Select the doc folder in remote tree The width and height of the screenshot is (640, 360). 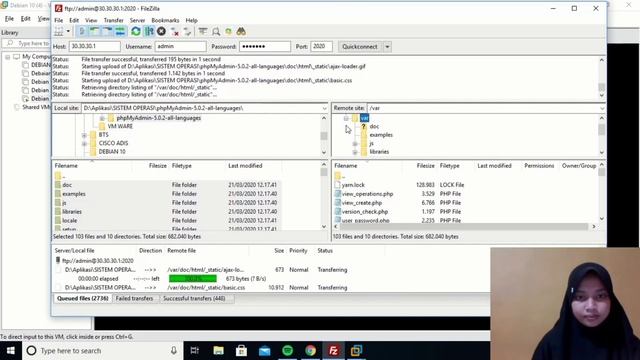(374, 127)
